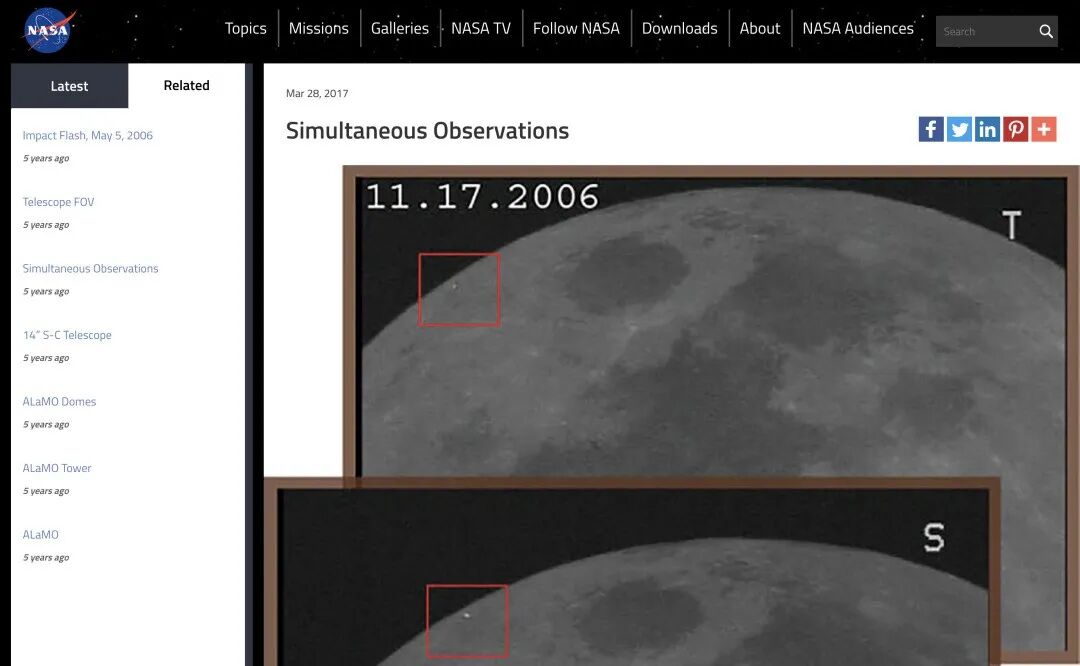Share on Pinterest

[x=1015, y=129]
